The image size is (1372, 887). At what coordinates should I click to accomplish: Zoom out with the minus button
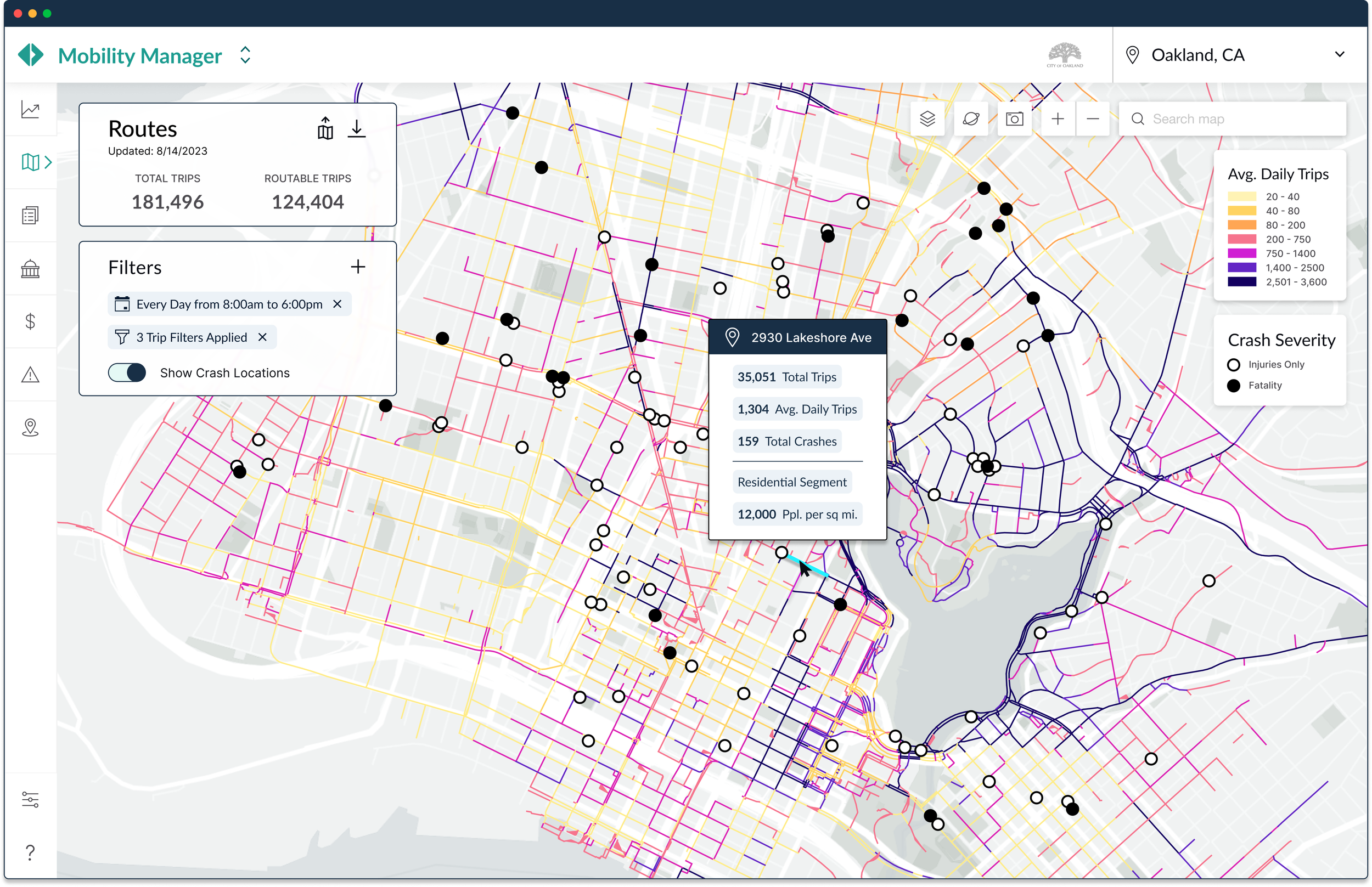[x=1093, y=118]
